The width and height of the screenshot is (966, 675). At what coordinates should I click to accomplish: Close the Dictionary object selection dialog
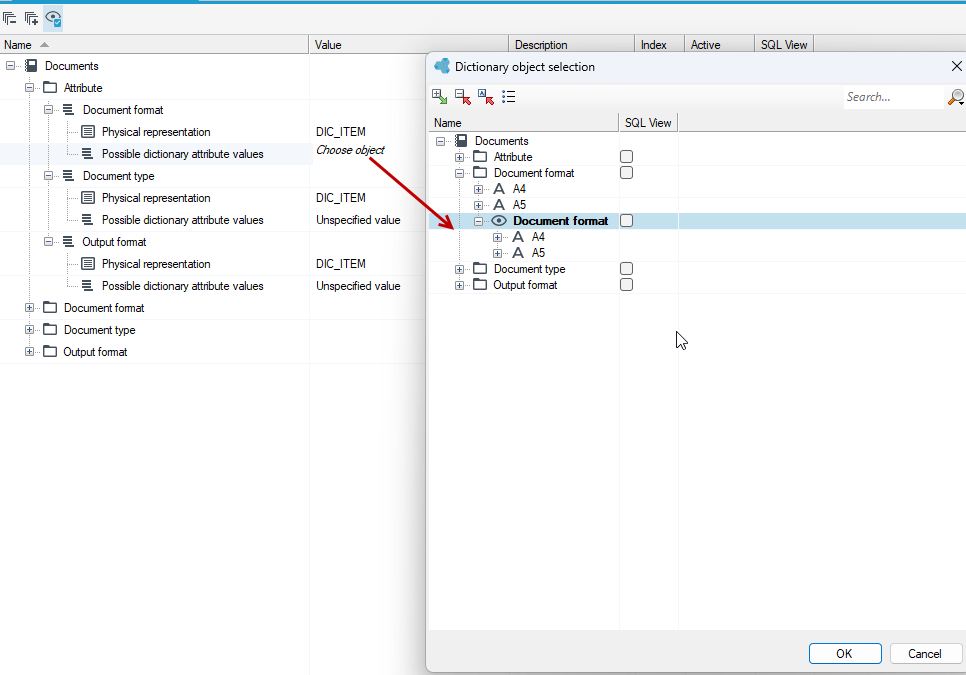click(x=956, y=67)
